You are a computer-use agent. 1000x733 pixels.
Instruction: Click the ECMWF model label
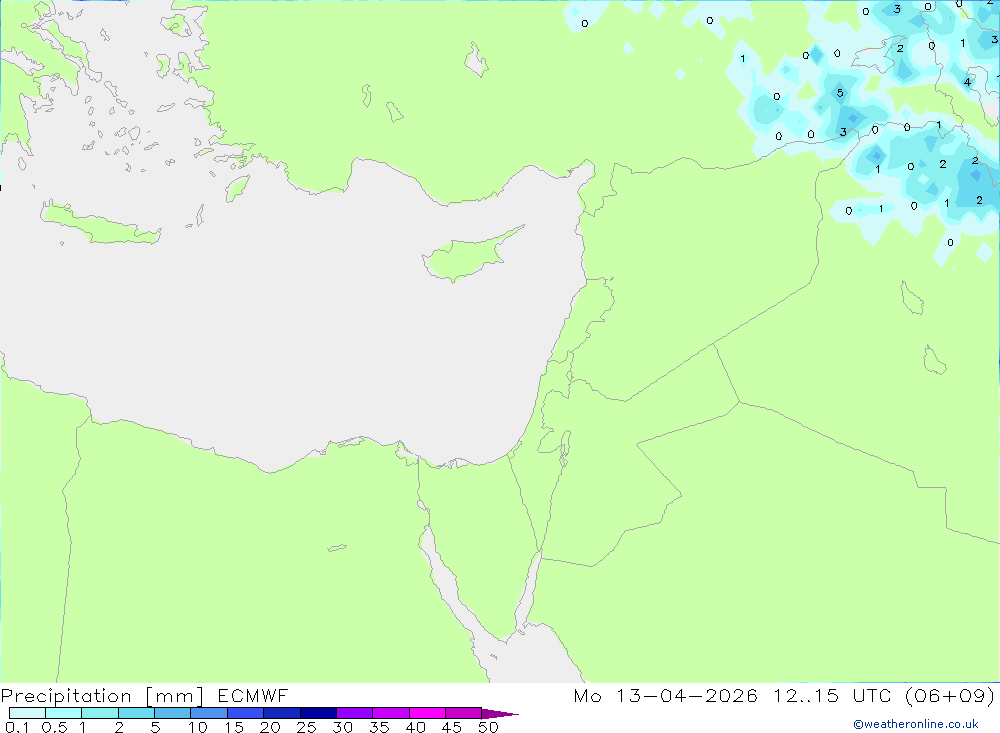pyautogui.click(x=253, y=695)
